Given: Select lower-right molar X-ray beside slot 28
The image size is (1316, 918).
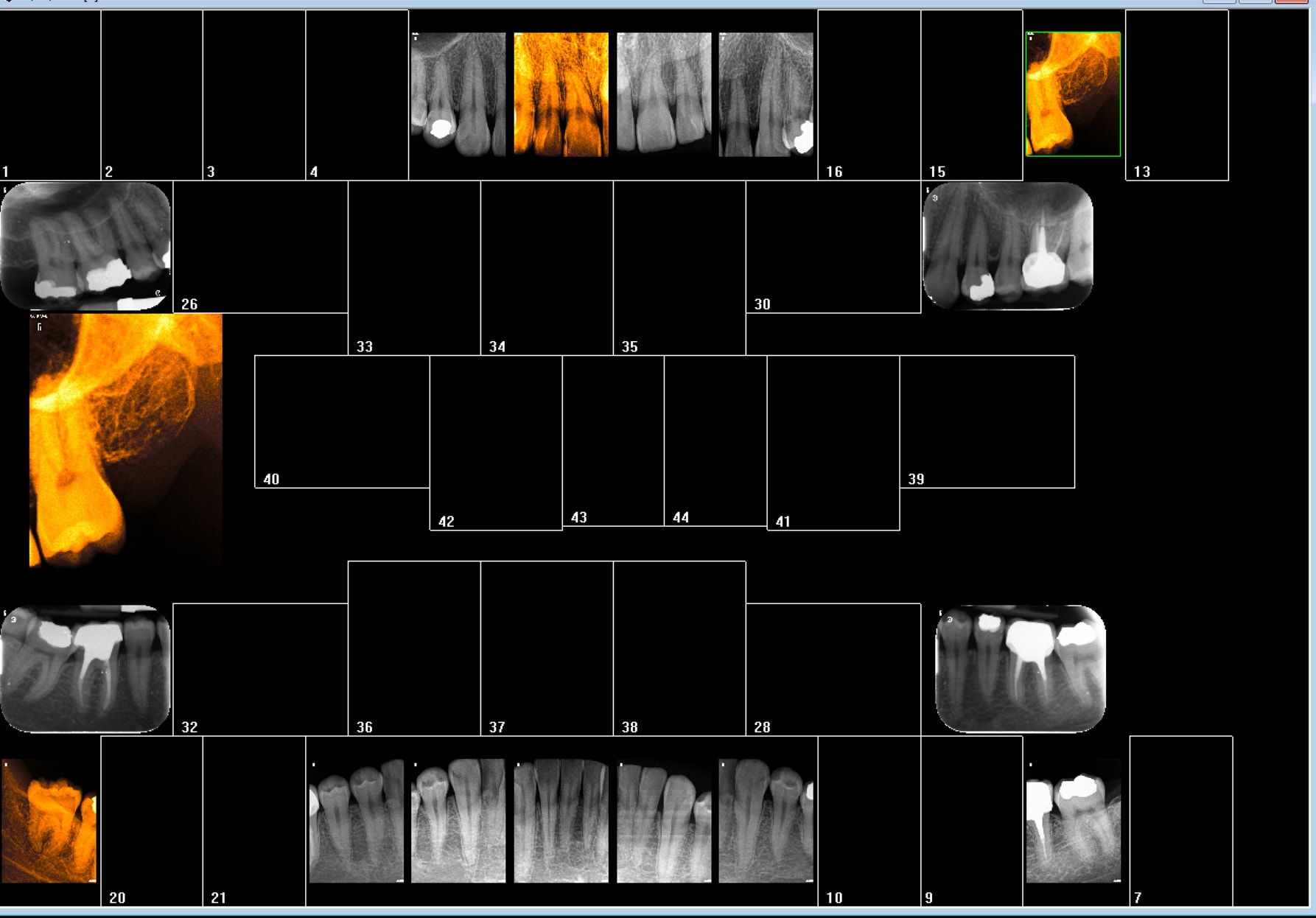Looking at the screenshot, I should (1020, 669).
